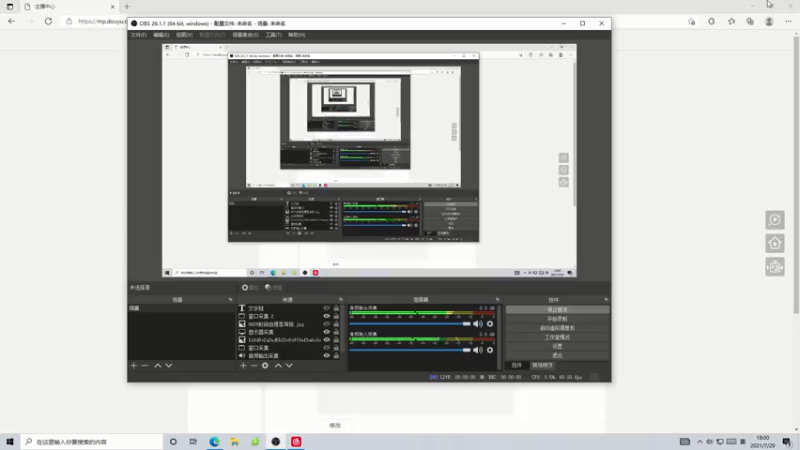800x450 pixels.
Task: Add a new source with the plus icon
Action: pos(243,365)
